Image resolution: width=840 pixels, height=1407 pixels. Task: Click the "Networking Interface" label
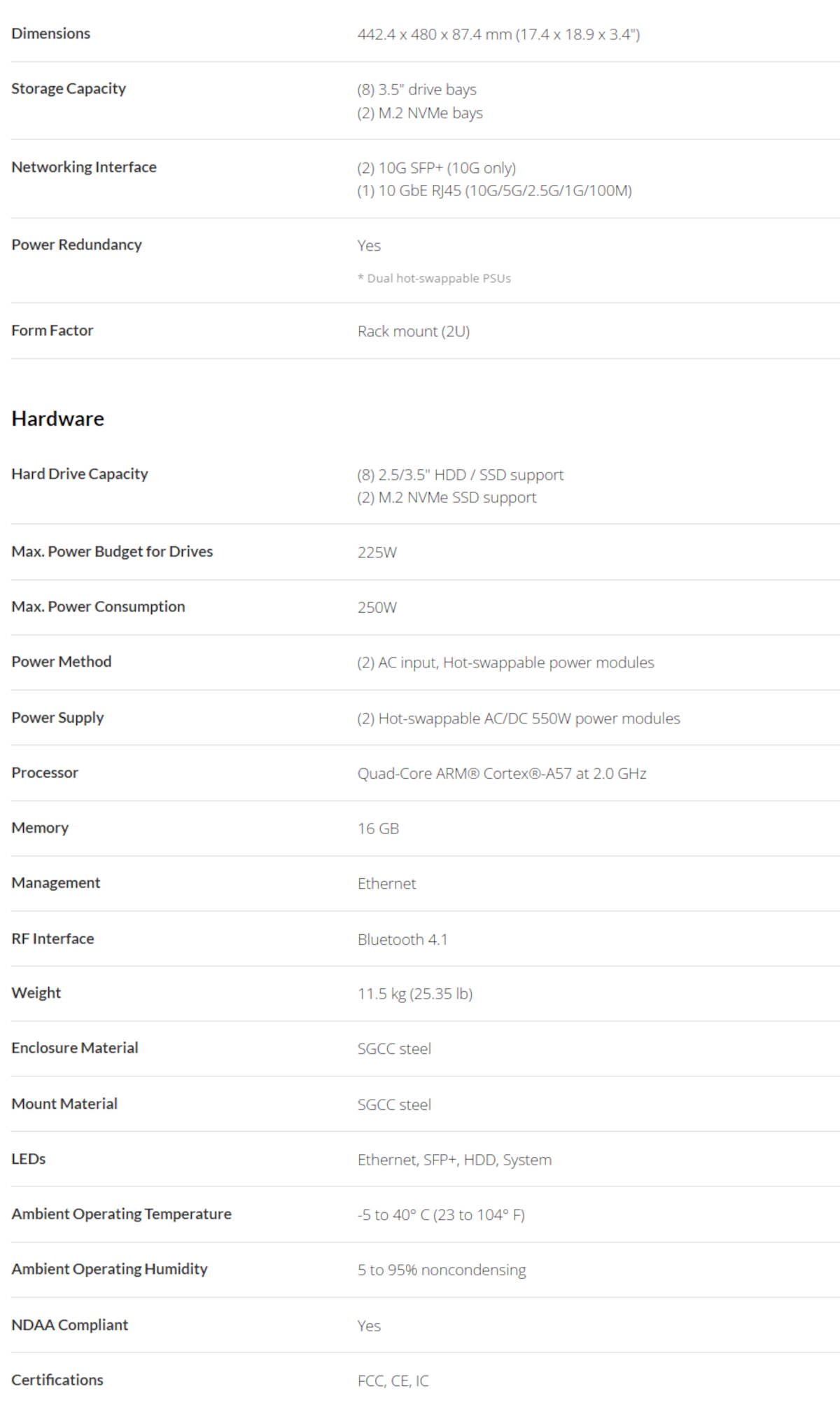click(x=84, y=167)
